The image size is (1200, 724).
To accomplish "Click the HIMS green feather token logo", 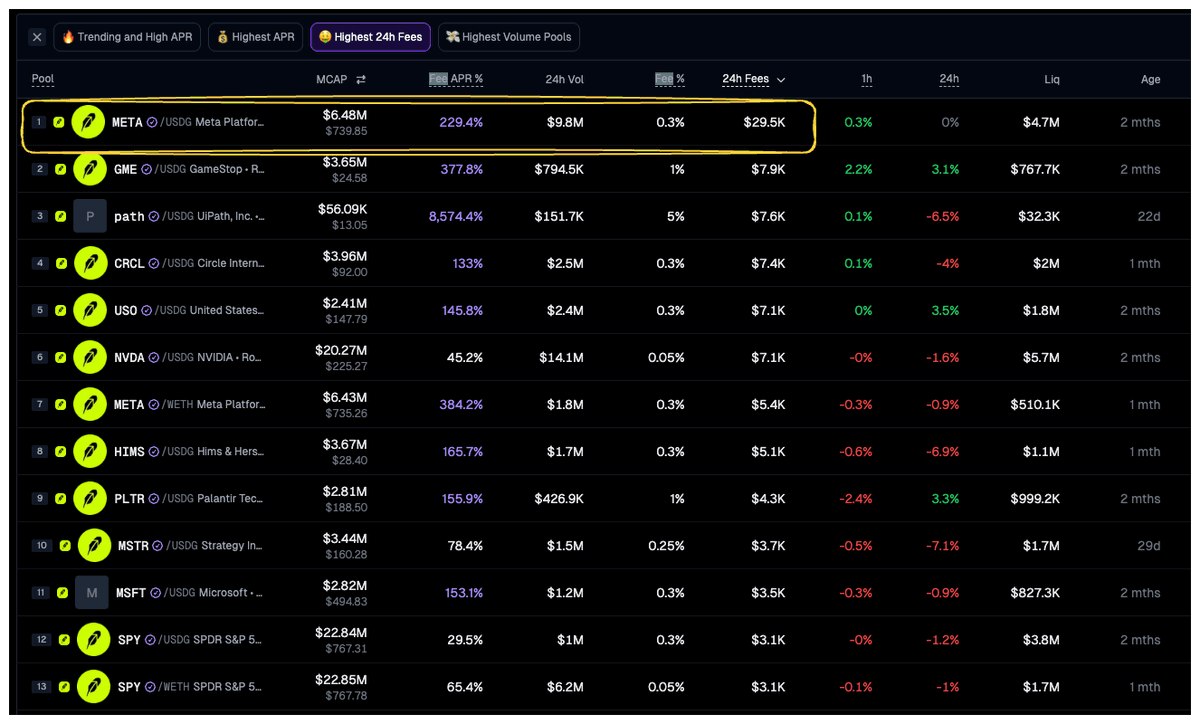I will click(90, 451).
